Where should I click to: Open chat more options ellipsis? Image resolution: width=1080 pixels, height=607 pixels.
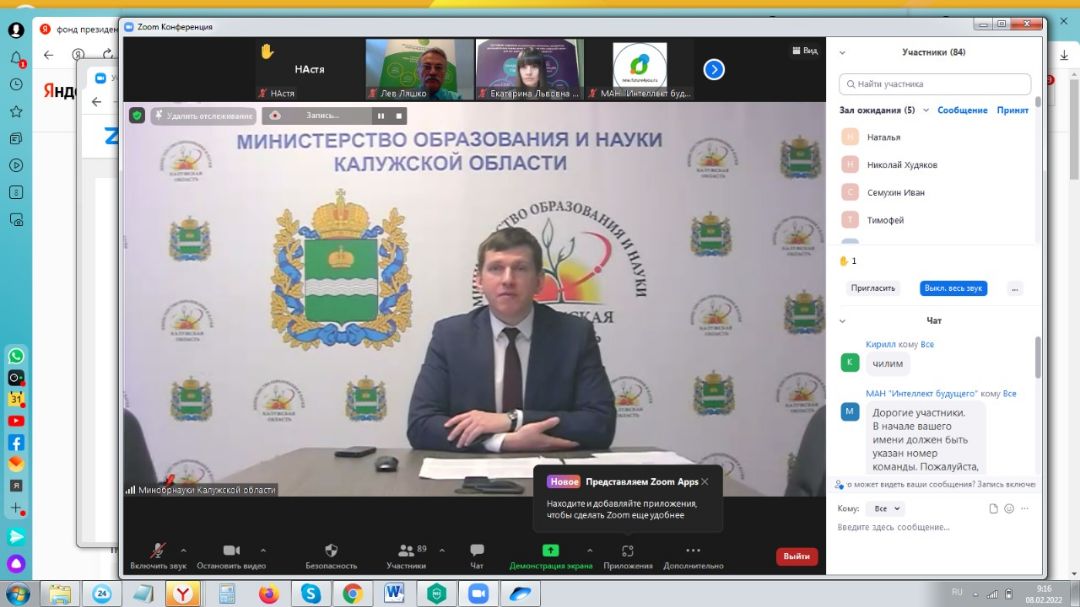click(1025, 508)
